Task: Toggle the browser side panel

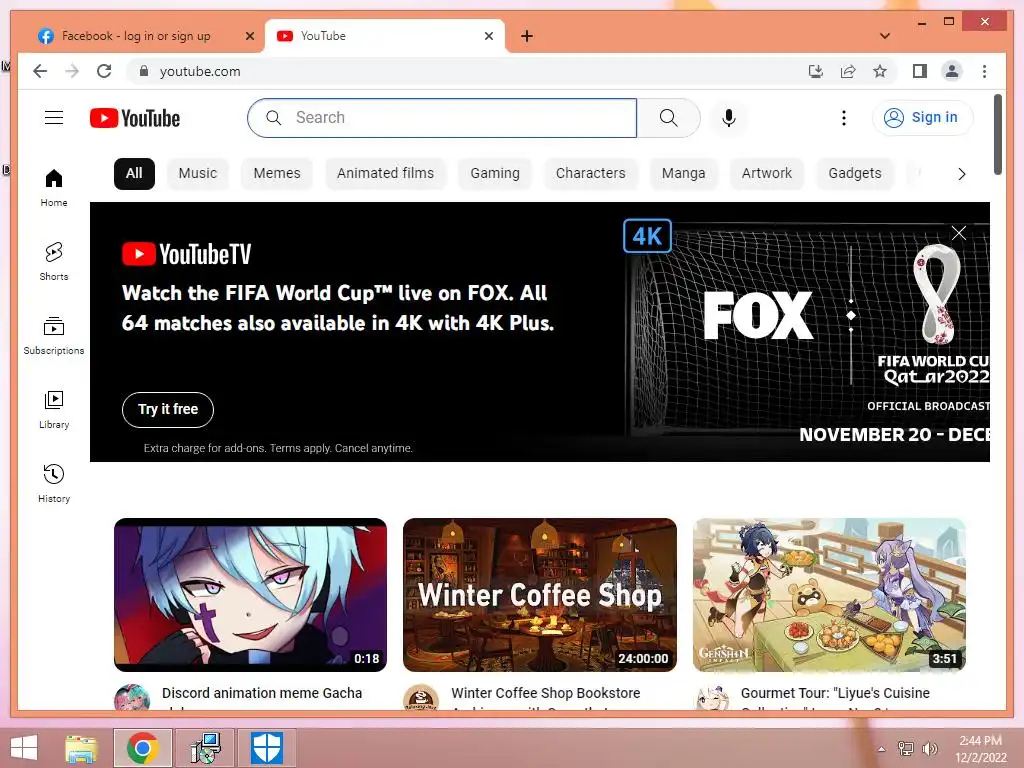Action: click(x=920, y=71)
